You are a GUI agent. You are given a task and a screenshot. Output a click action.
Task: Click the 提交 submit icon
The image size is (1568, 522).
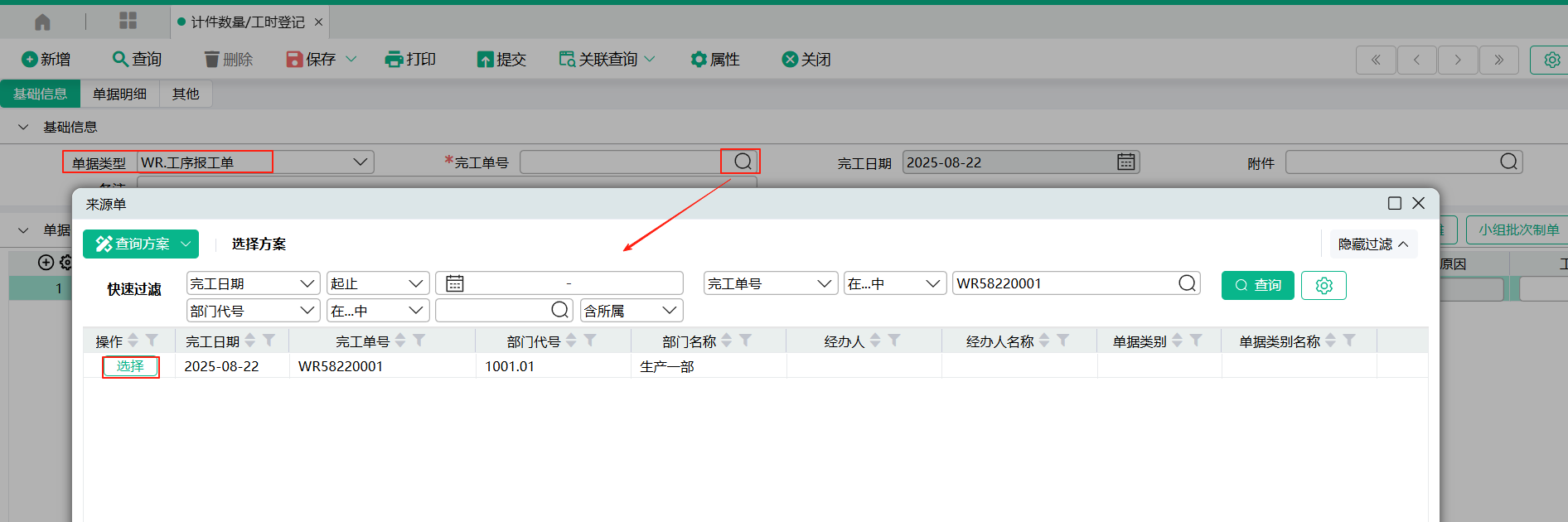[x=485, y=60]
